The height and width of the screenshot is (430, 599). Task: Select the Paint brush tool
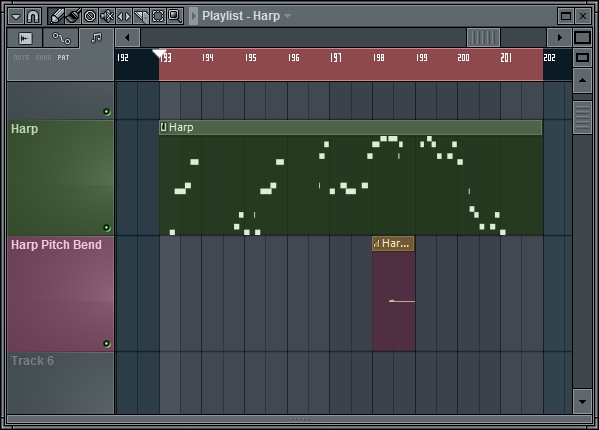click(73, 16)
